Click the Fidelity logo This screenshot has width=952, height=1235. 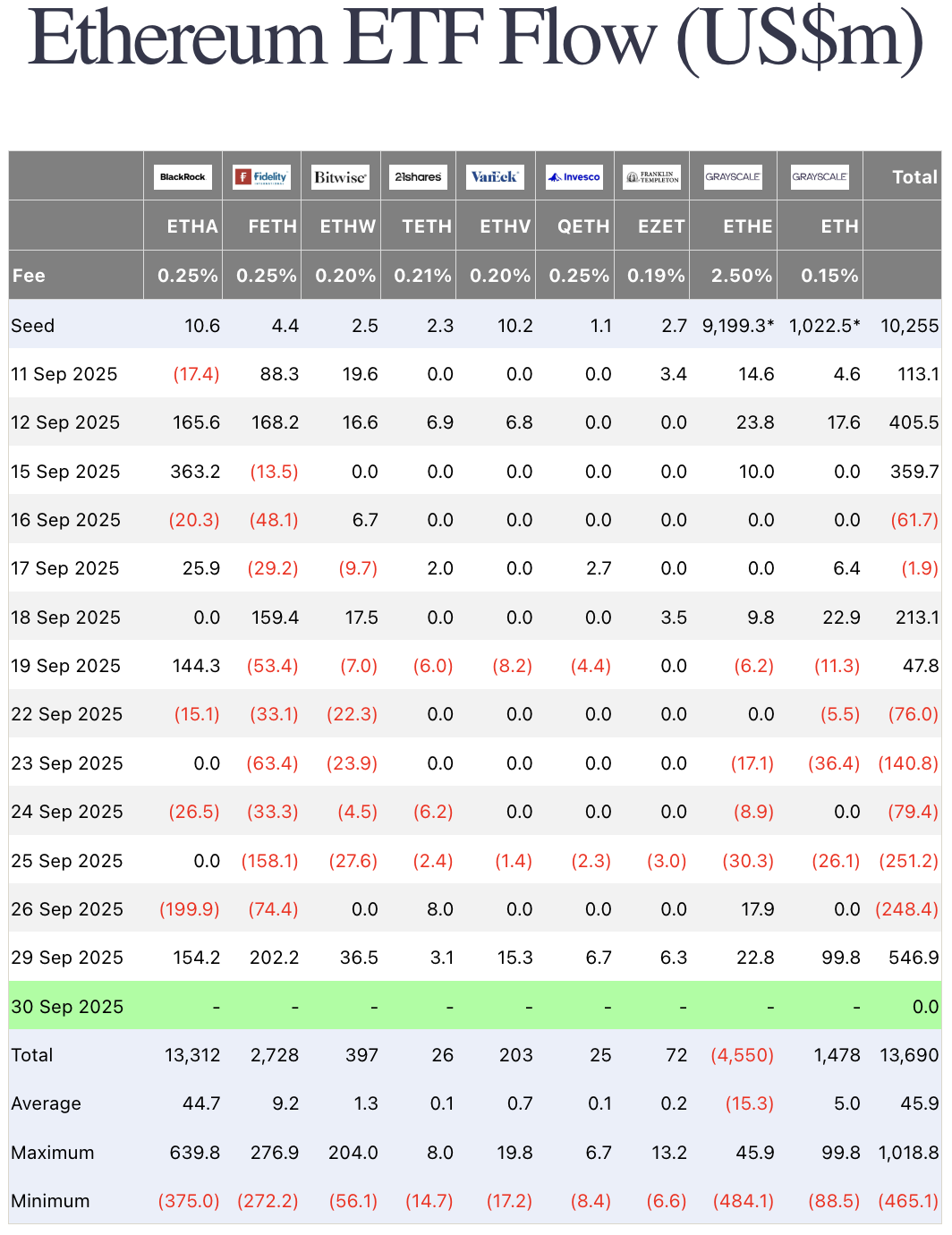click(x=261, y=176)
